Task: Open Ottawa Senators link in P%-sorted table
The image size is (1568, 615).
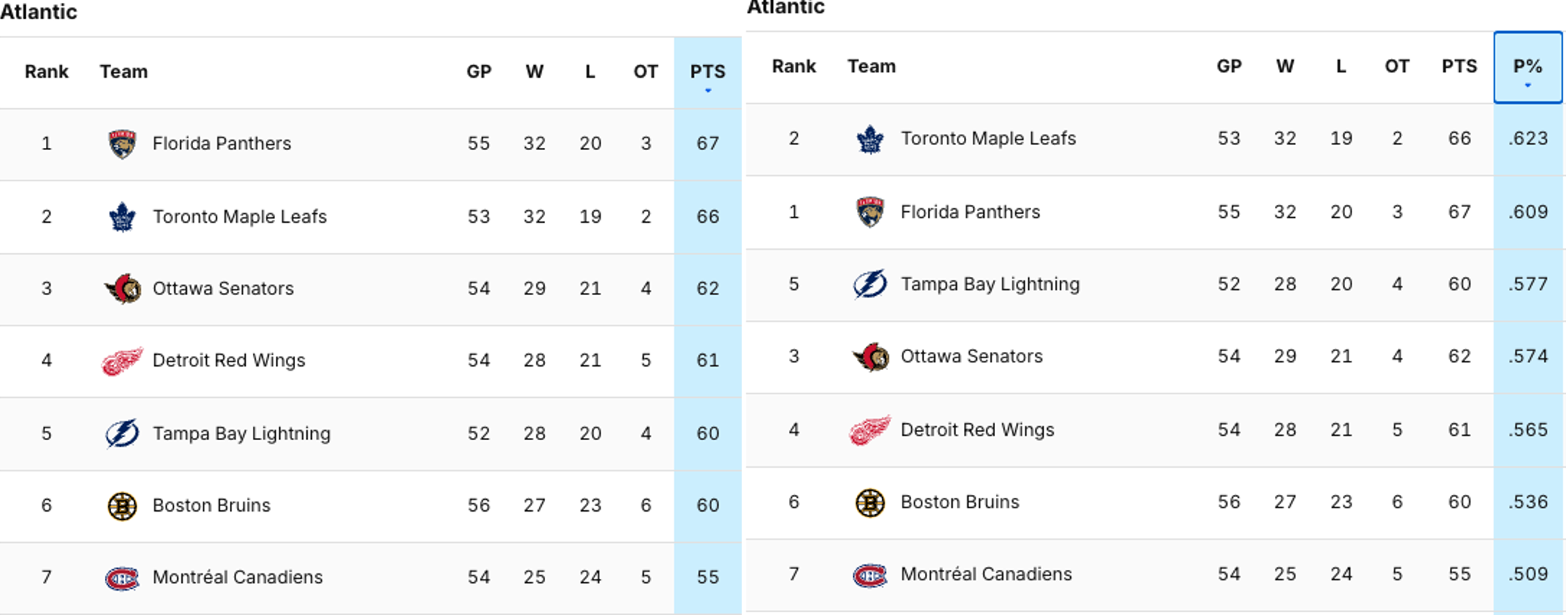Action: pos(971,357)
